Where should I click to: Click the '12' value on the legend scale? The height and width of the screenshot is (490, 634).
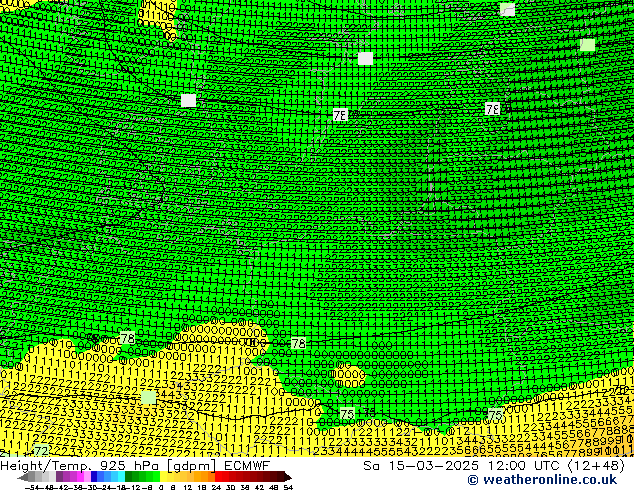[188, 487]
